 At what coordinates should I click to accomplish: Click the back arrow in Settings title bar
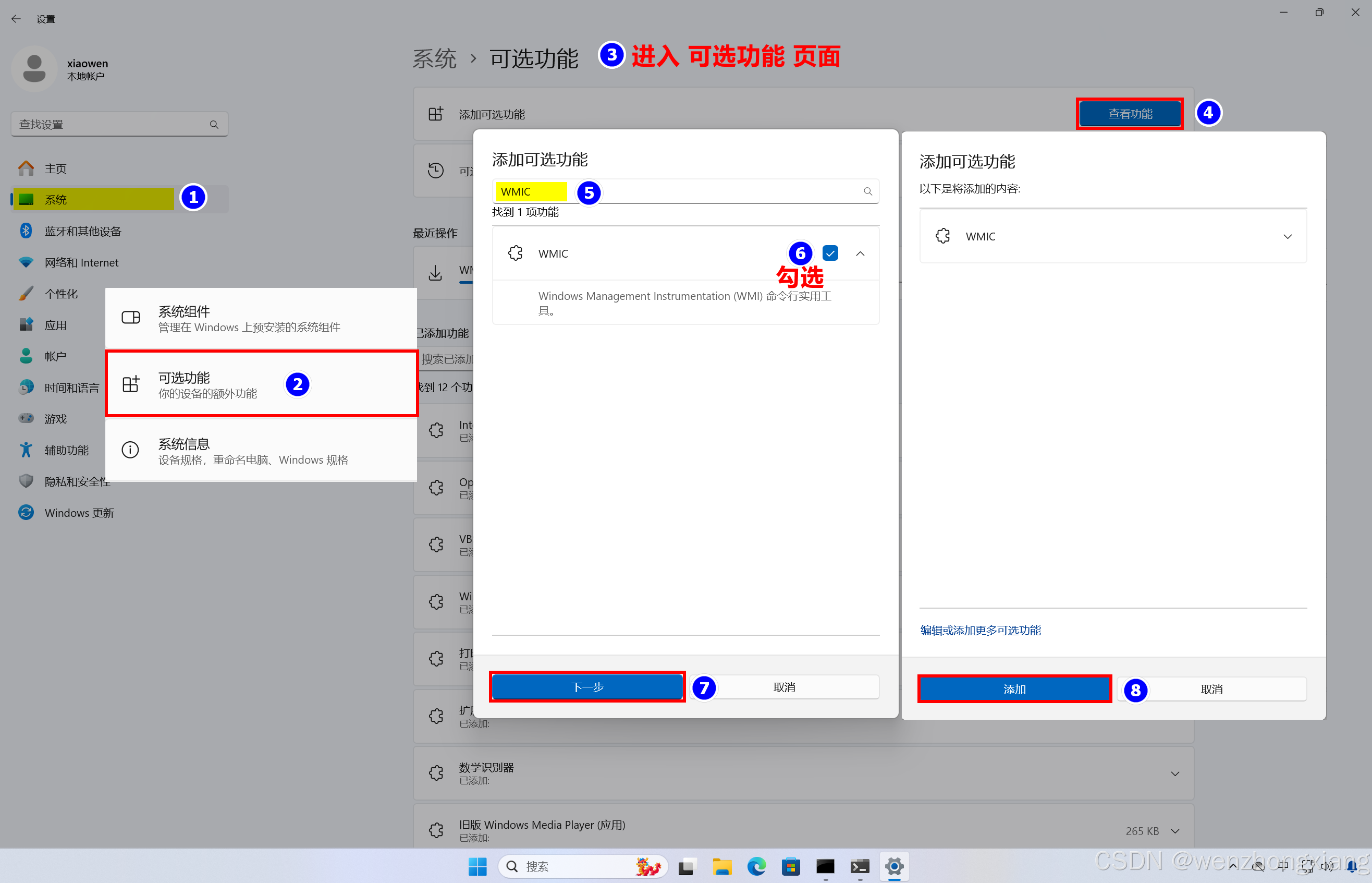pos(16,19)
